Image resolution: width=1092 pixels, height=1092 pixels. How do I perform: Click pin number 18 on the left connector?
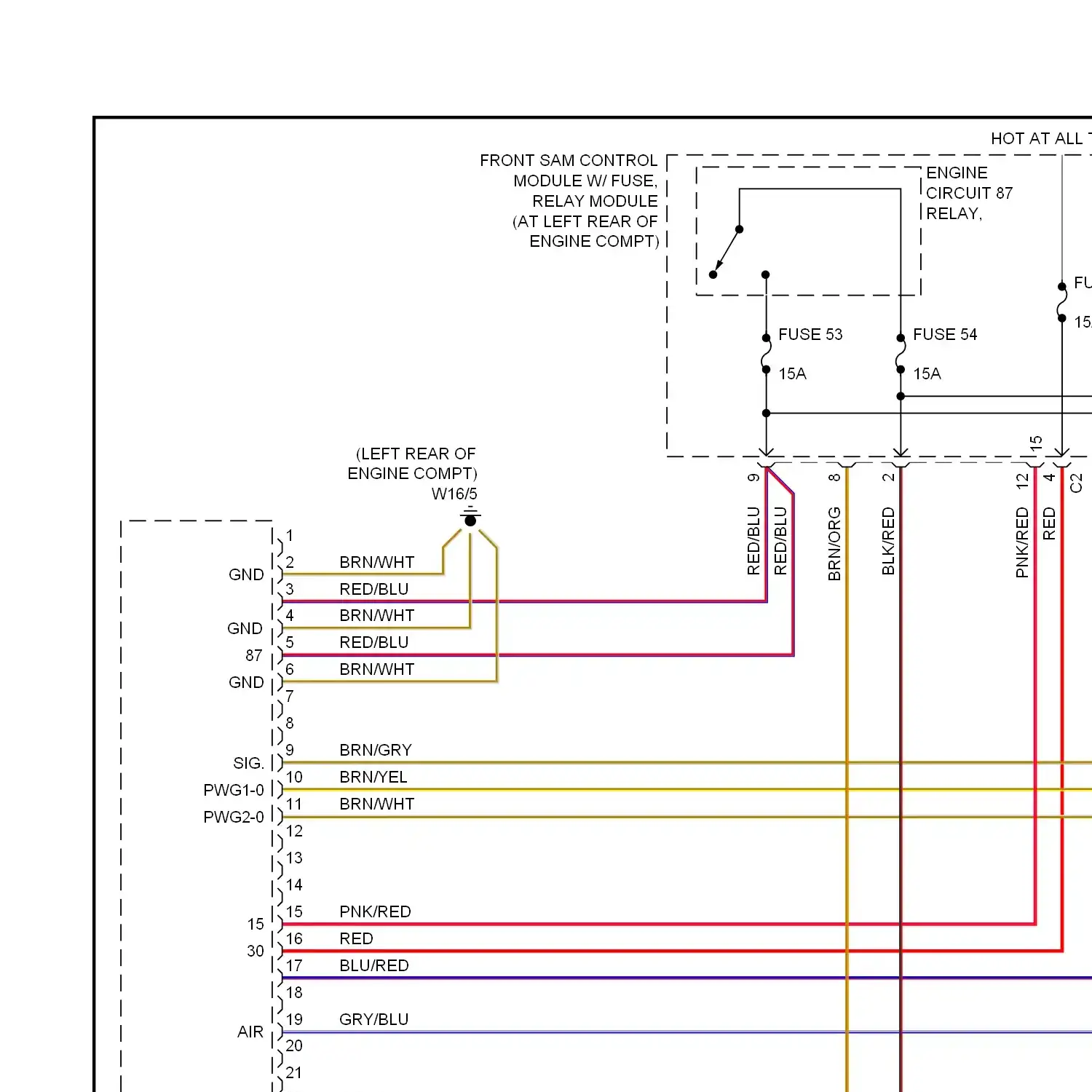tap(294, 992)
